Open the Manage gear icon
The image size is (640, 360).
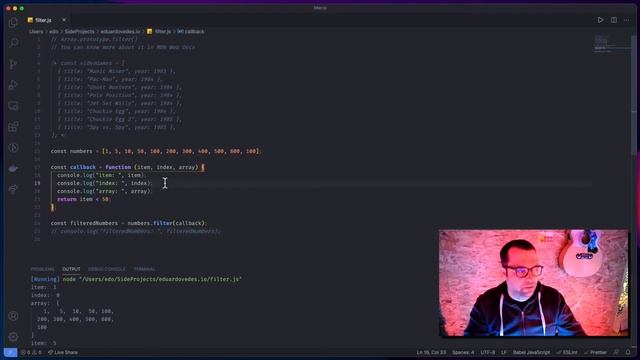tap(13, 337)
